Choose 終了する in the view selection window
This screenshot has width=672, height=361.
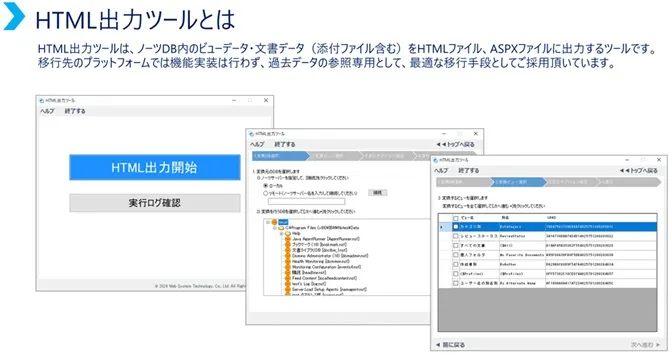click(469, 171)
